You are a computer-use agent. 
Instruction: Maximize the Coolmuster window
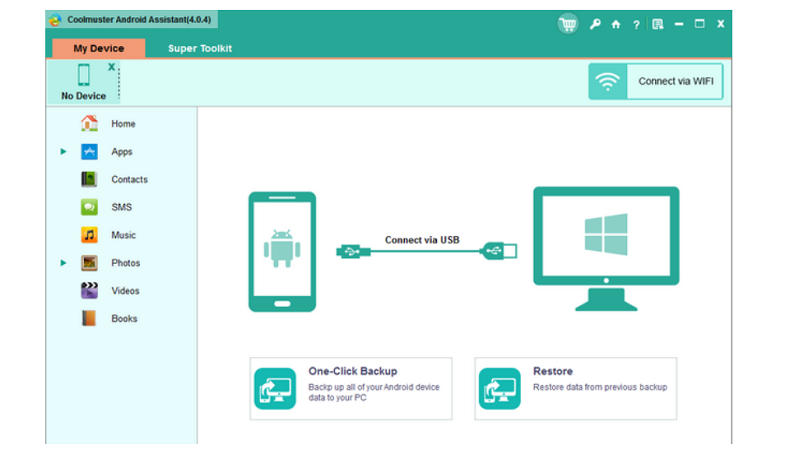coord(699,24)
